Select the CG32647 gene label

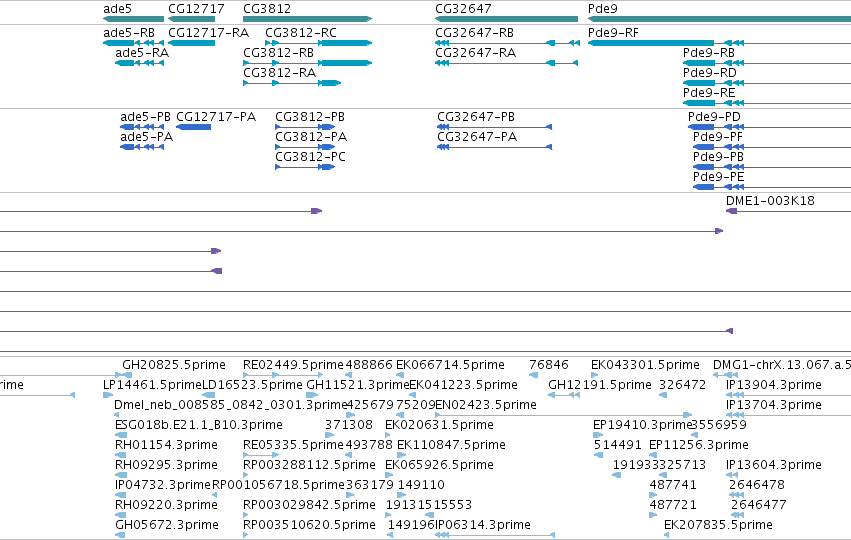click(x=463, y=9)
